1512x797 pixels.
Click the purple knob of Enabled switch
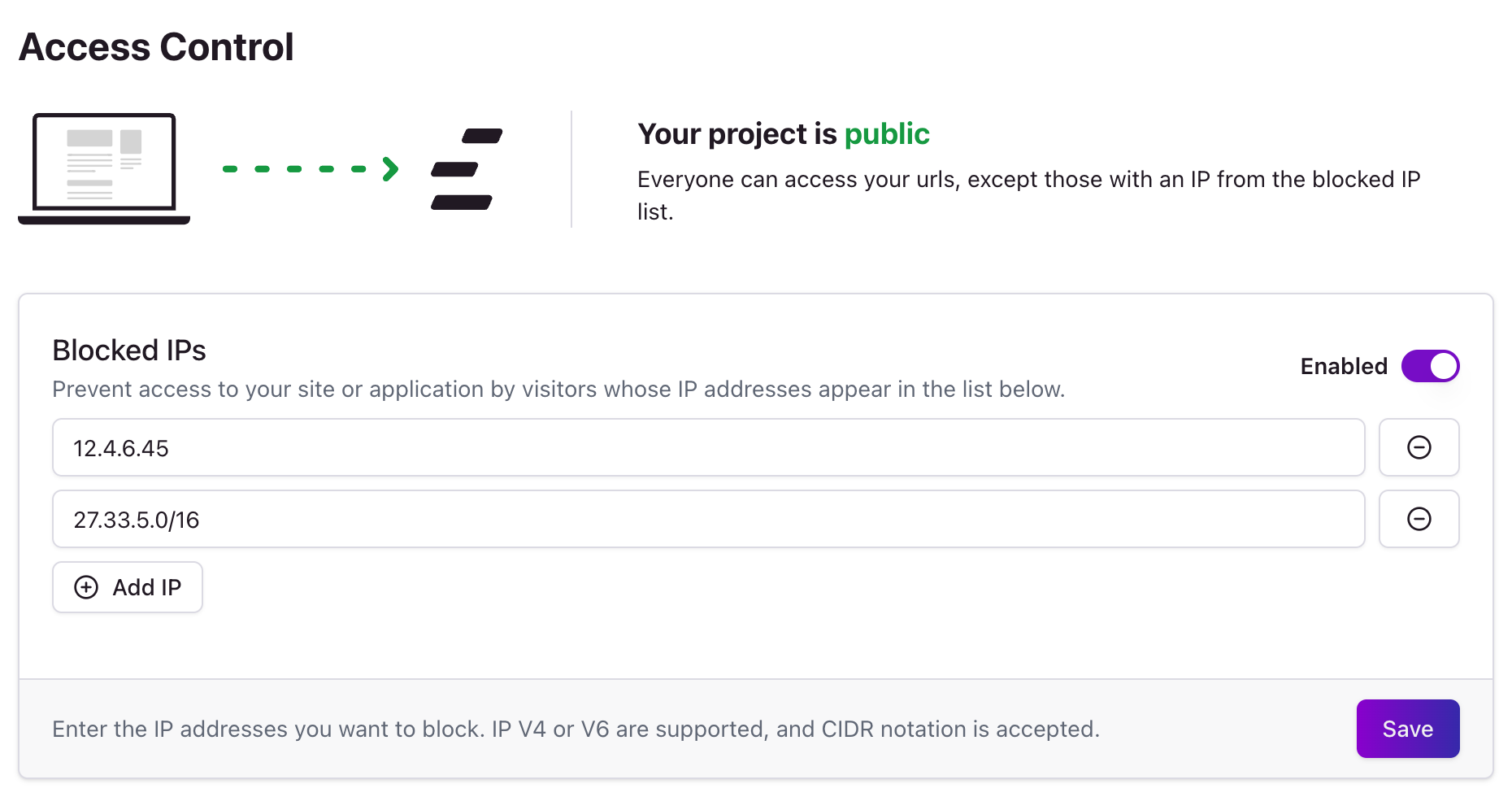1444,366
